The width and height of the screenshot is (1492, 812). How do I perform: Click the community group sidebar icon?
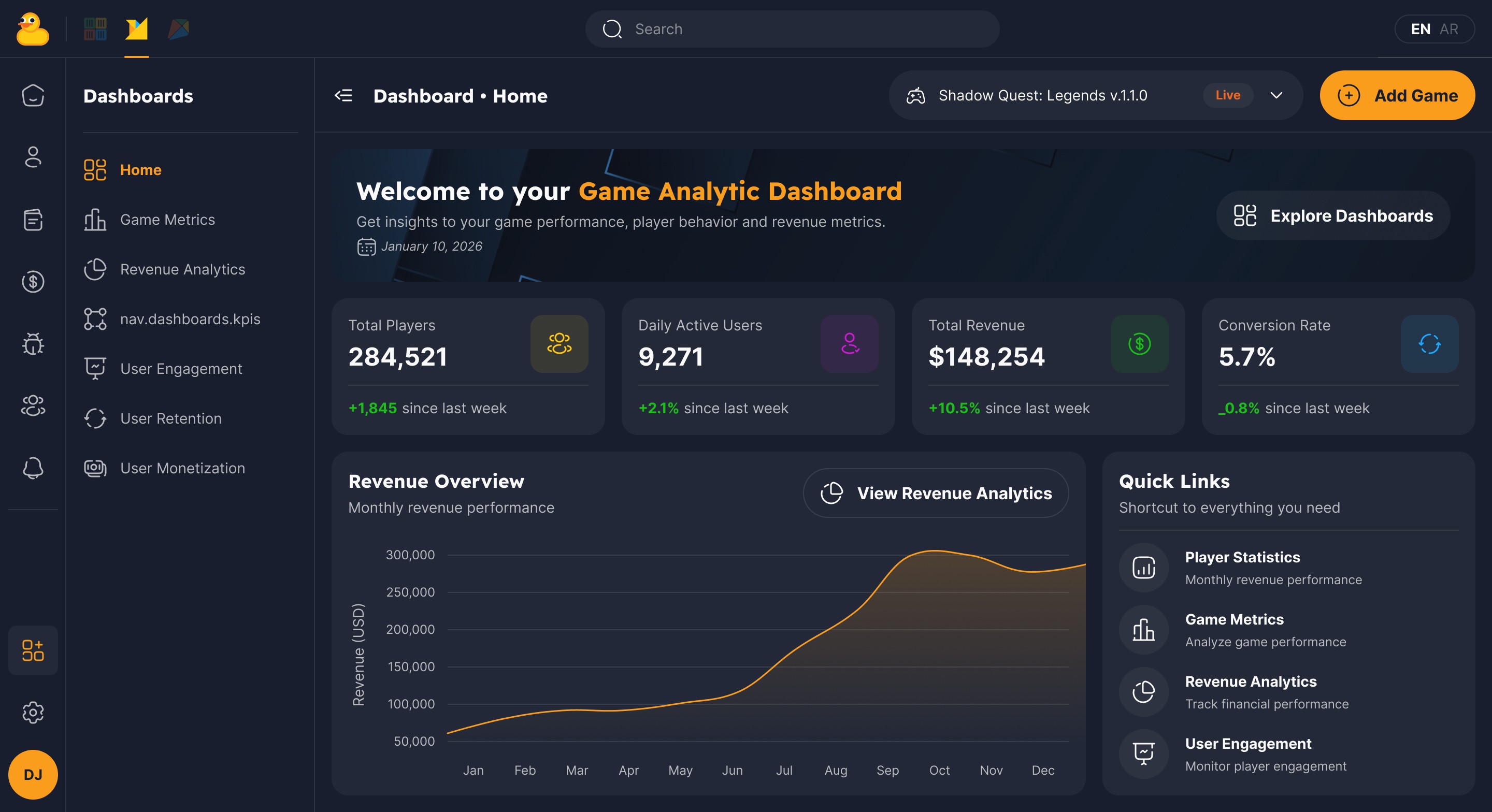(x=33, y=405)
